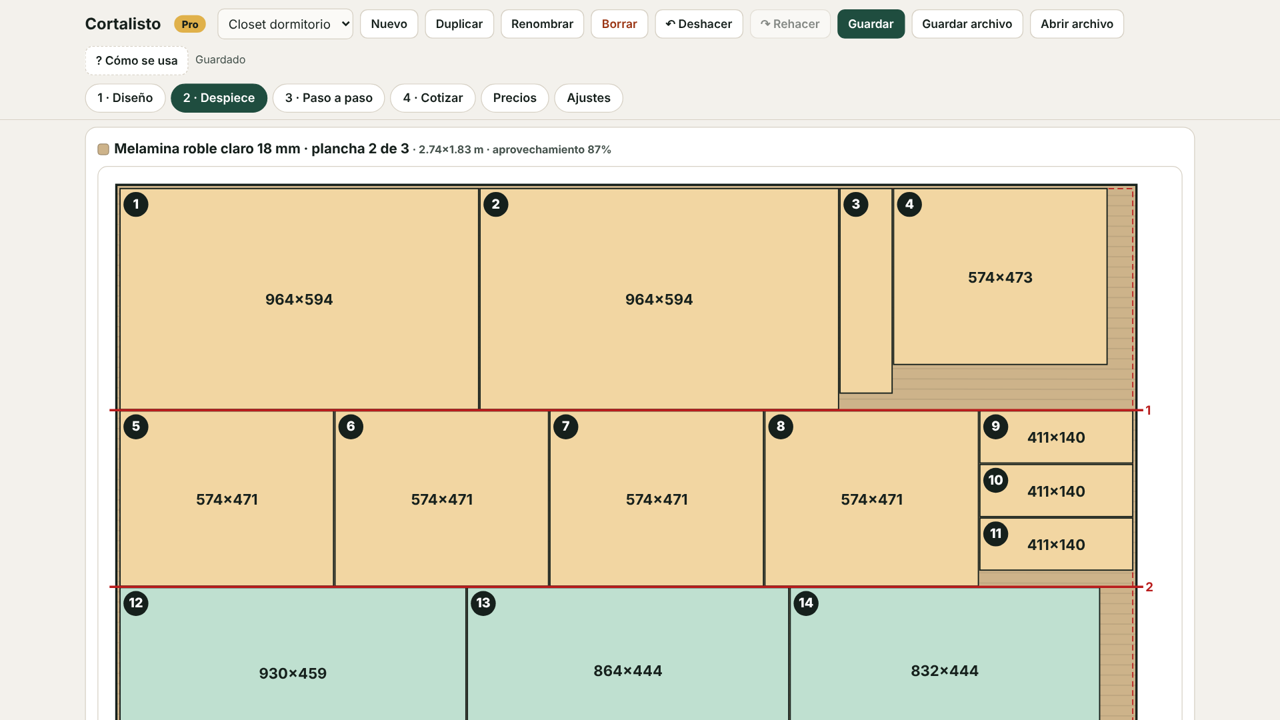Open the Precios tab

pyautogui.click(x=515, y=98)
